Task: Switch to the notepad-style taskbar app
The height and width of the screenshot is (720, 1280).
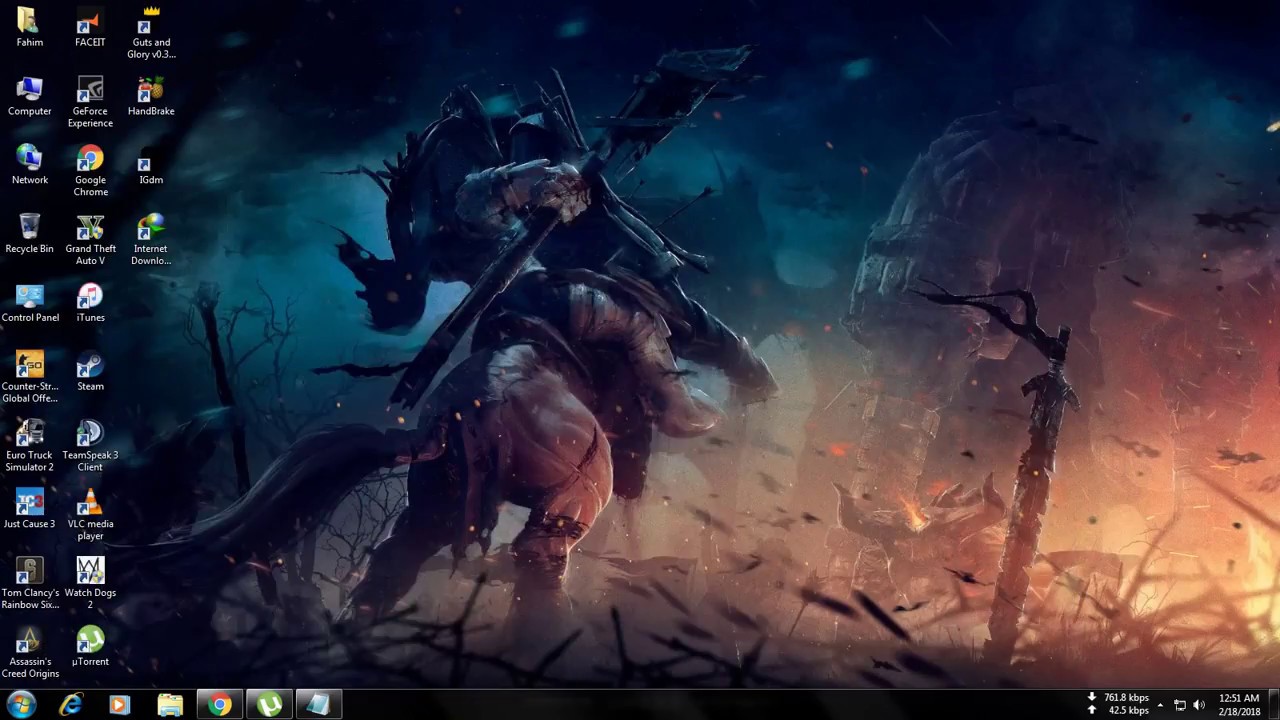Action: coord(318,705)
